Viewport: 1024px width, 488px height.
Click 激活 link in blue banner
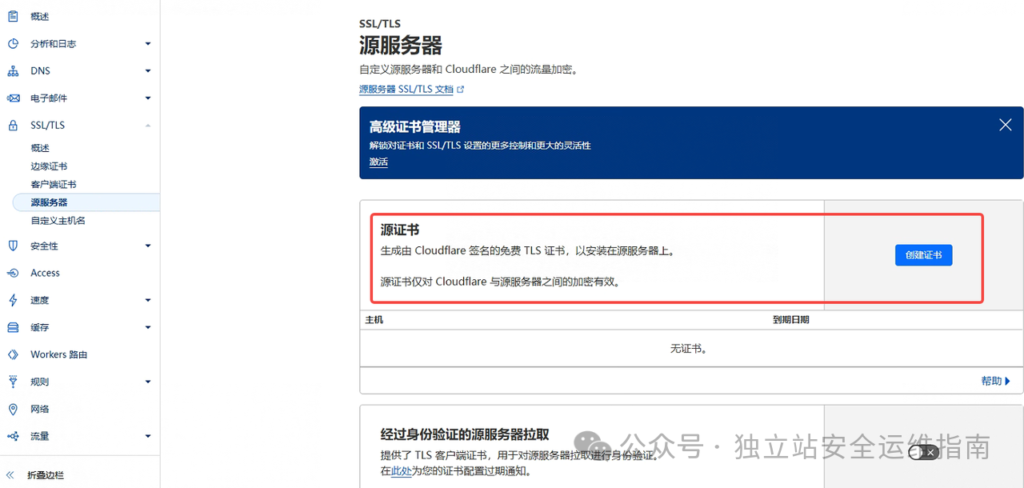[379, 162]
